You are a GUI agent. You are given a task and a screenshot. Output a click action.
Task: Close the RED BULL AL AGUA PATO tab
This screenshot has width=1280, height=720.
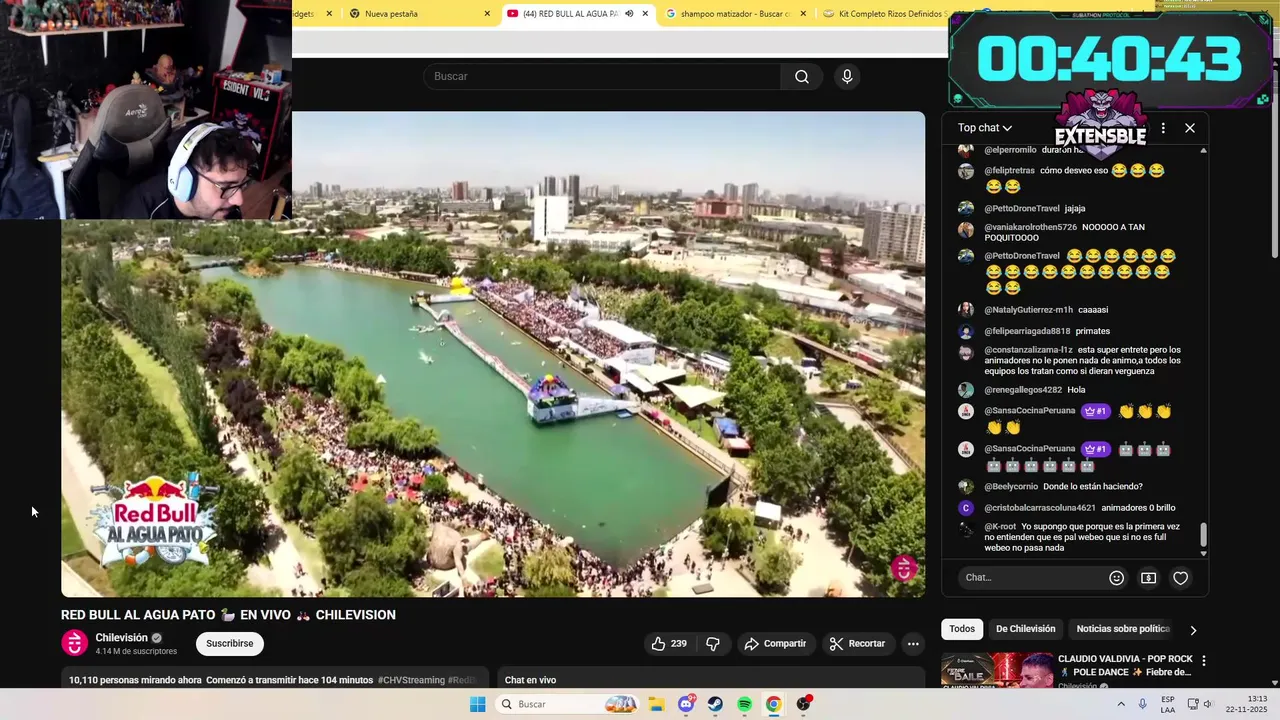tap(645, 14)
